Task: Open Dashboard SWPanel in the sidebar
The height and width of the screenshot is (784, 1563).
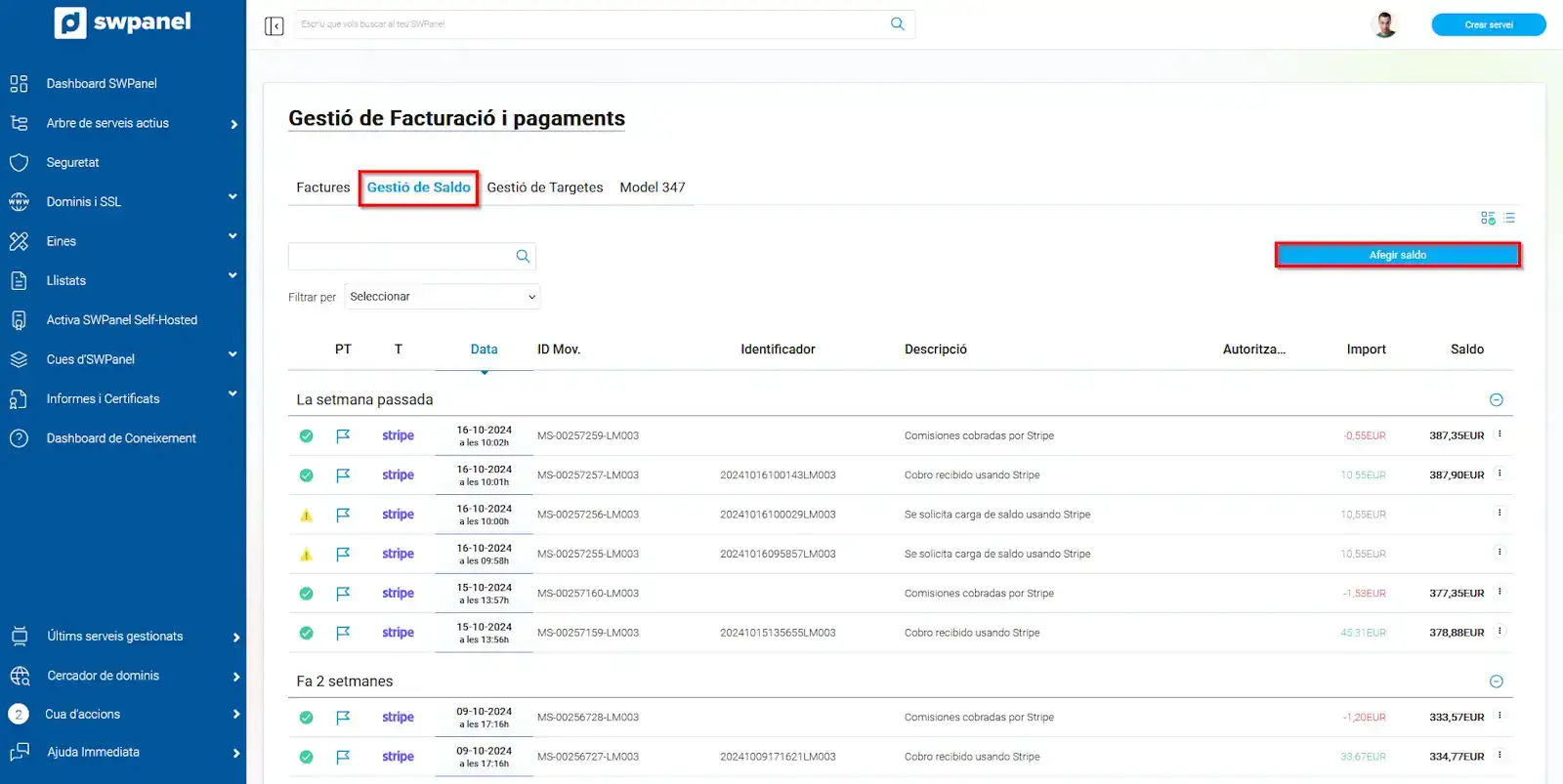Action: tap(102, 84)
